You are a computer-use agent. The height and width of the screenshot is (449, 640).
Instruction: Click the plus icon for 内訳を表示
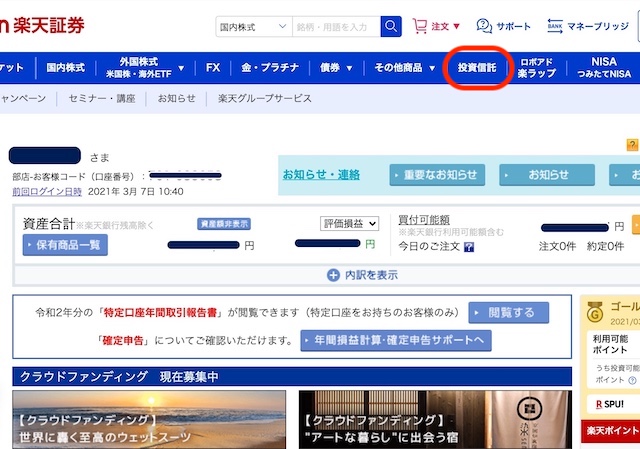click(x=333, y=275)
